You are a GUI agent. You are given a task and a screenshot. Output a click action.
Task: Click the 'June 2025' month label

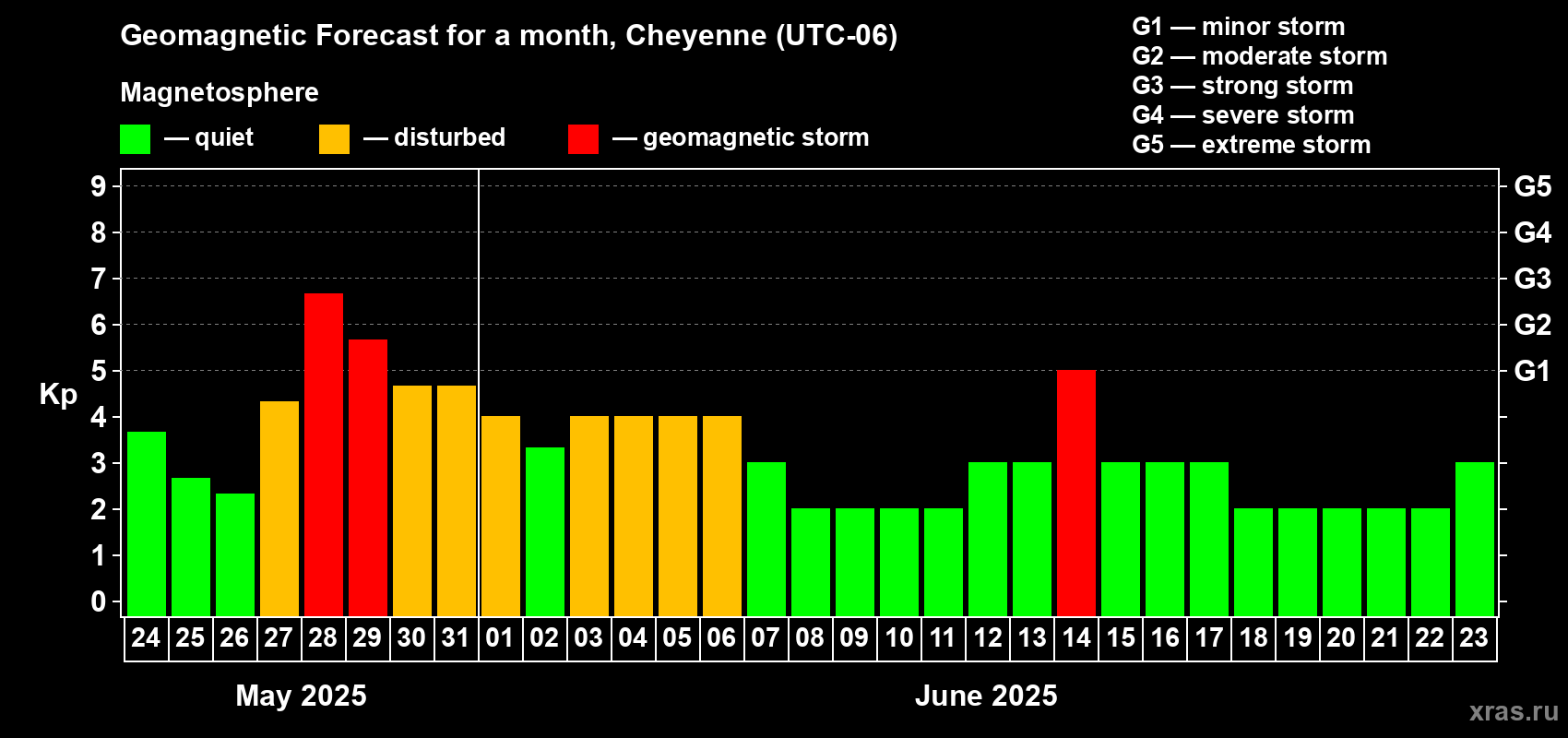tap(986, 696)
